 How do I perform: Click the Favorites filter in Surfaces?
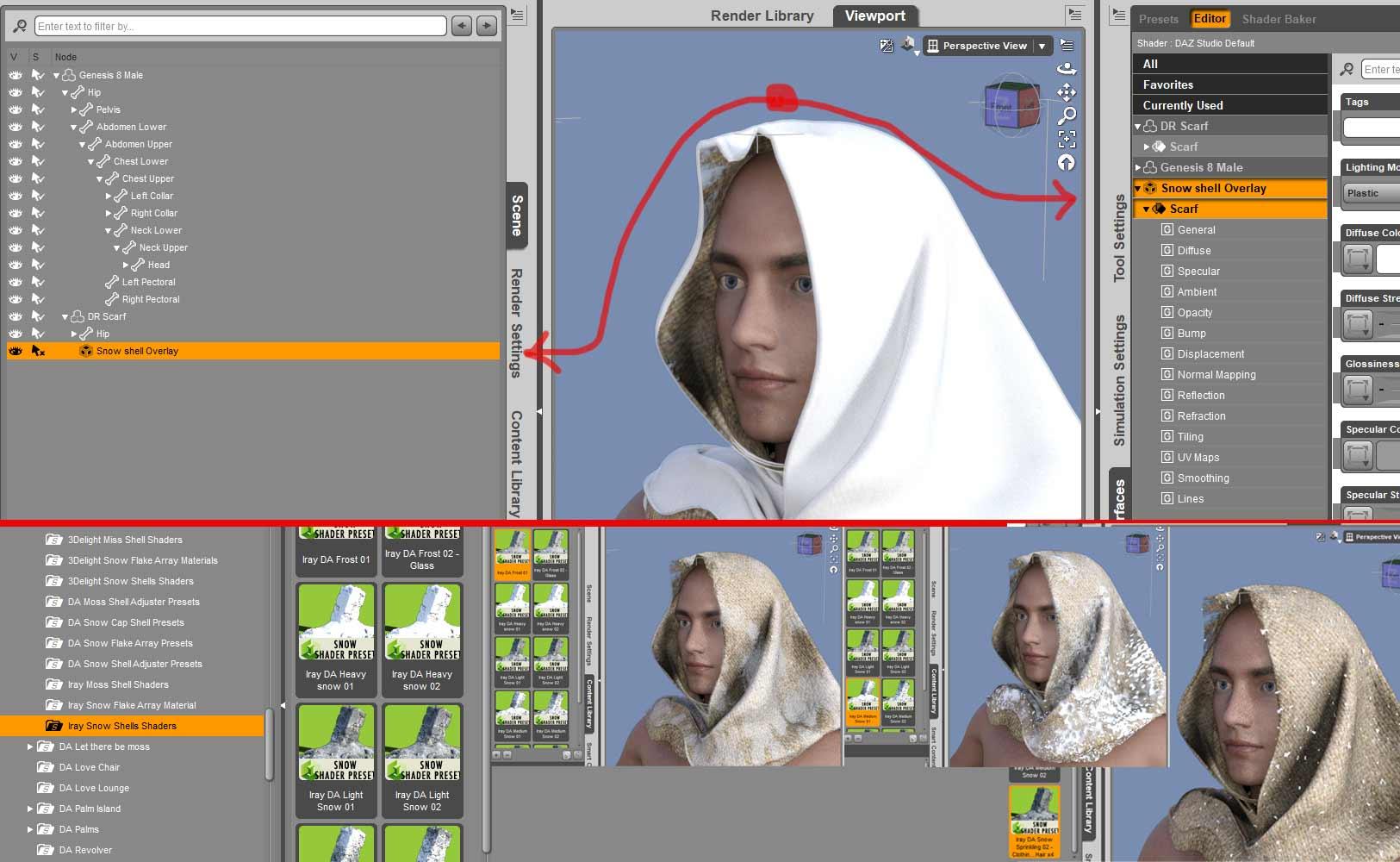pyautogui.click(x=1229, y=84)
